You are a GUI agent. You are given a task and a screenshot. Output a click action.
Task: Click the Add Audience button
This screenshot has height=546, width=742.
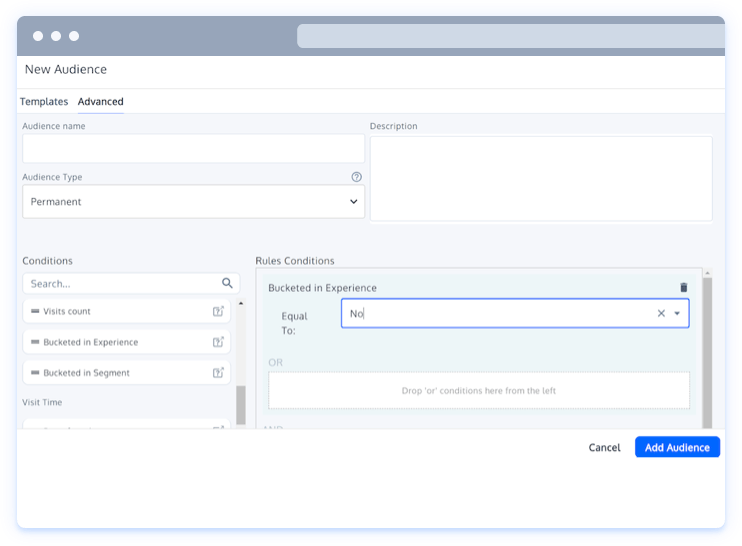[677, 448]
